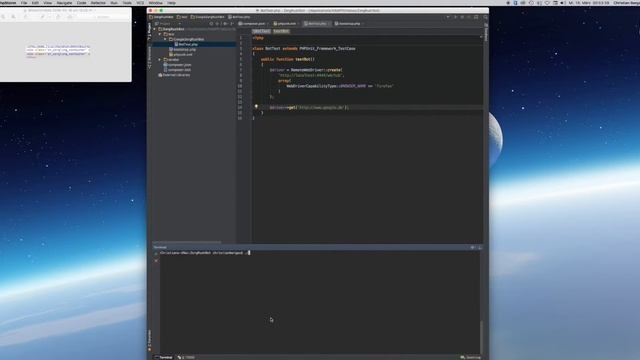
Task: Select composer.lock in the project tree
Action: point(179,70)
